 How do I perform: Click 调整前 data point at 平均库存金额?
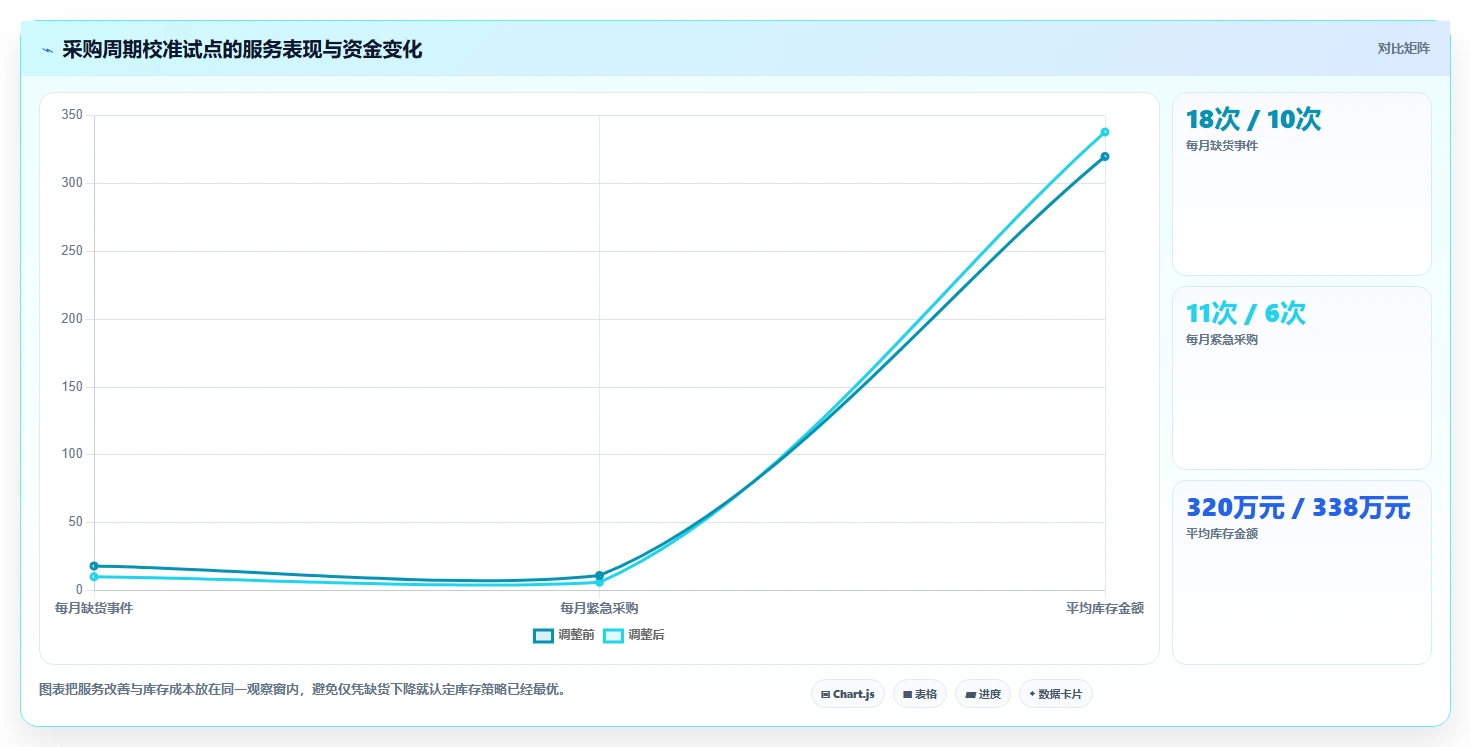1105,156
